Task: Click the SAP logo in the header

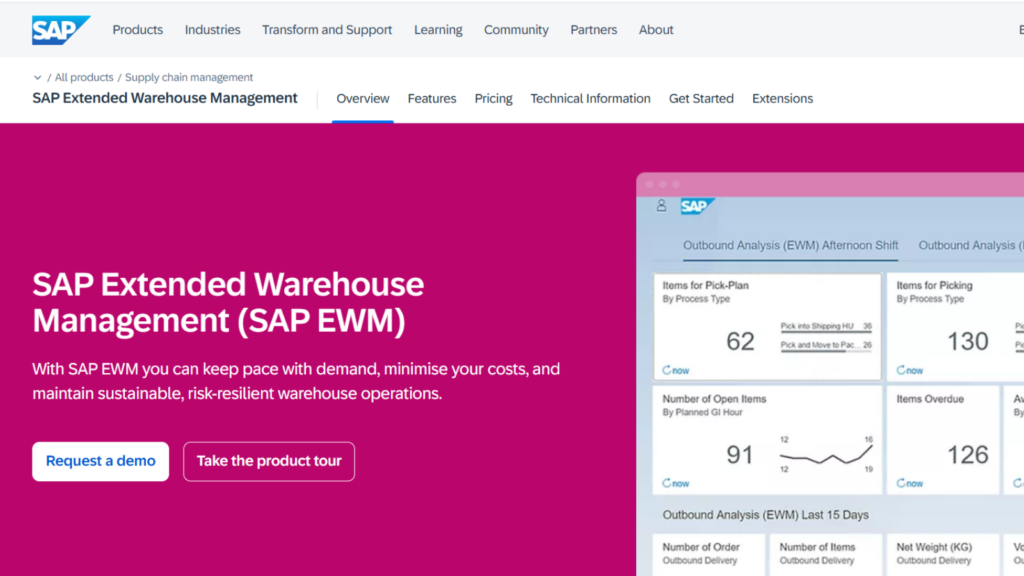Action: coord(61,30)
